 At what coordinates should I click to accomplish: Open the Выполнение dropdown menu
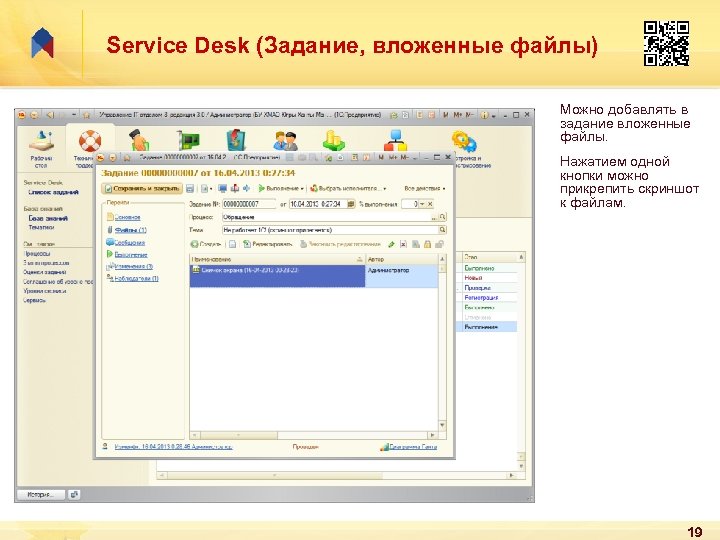point(281,188)
